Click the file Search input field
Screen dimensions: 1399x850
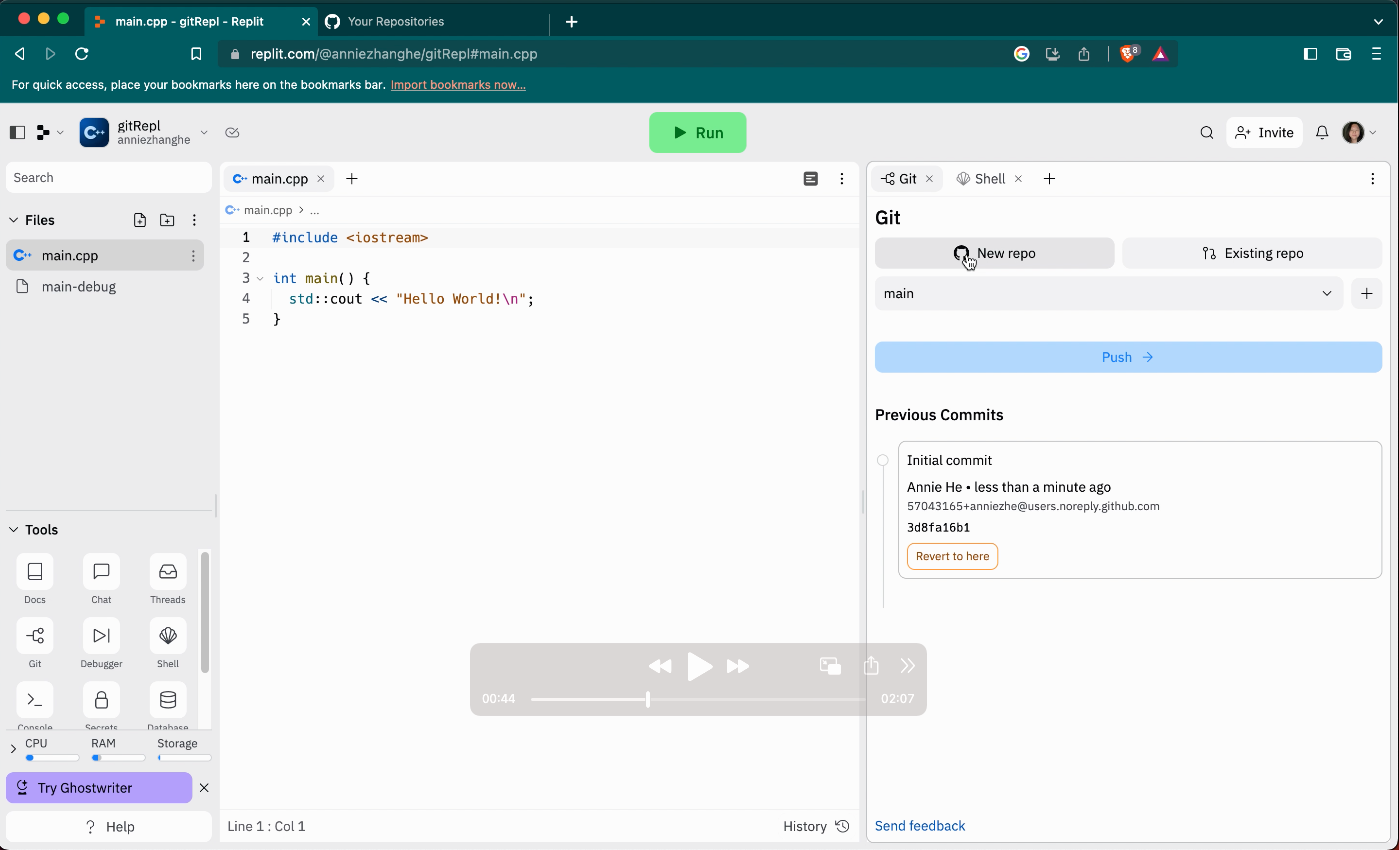tap(108, 177)
